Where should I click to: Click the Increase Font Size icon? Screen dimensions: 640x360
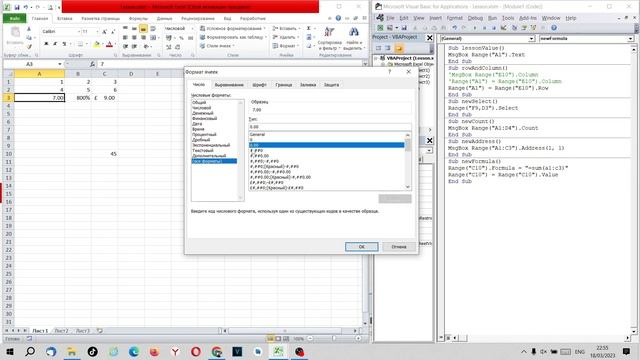(104, 31)
